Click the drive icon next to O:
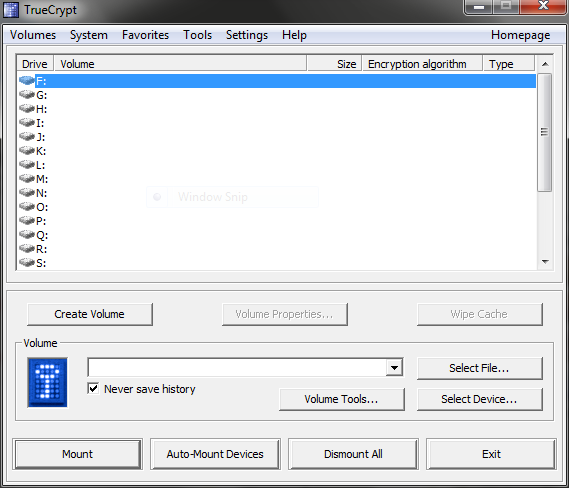This screenshot has height=488, width=569. click(27, 206)
